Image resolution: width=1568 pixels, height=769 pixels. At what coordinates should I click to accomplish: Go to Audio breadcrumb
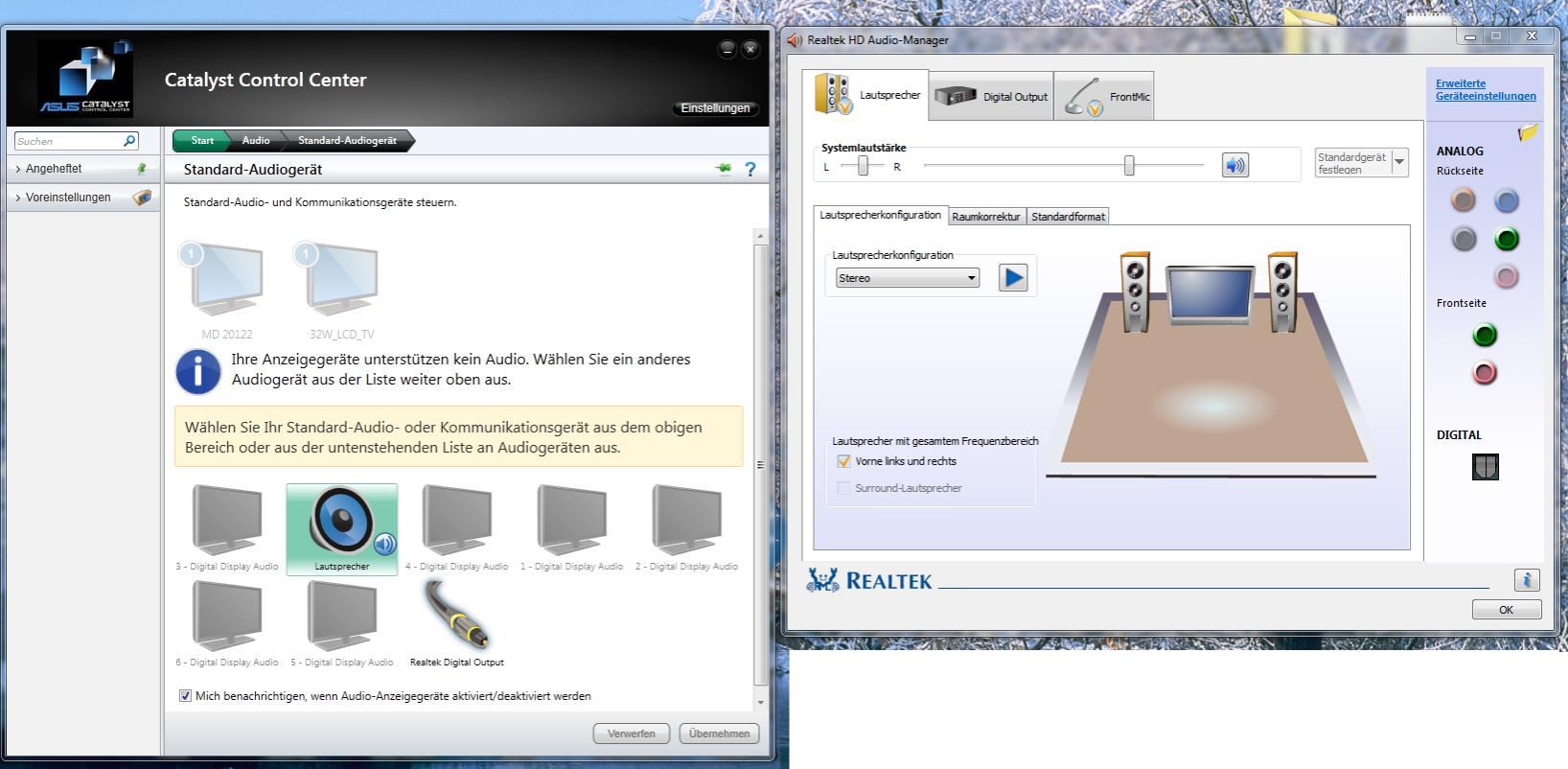pos(256,141)
